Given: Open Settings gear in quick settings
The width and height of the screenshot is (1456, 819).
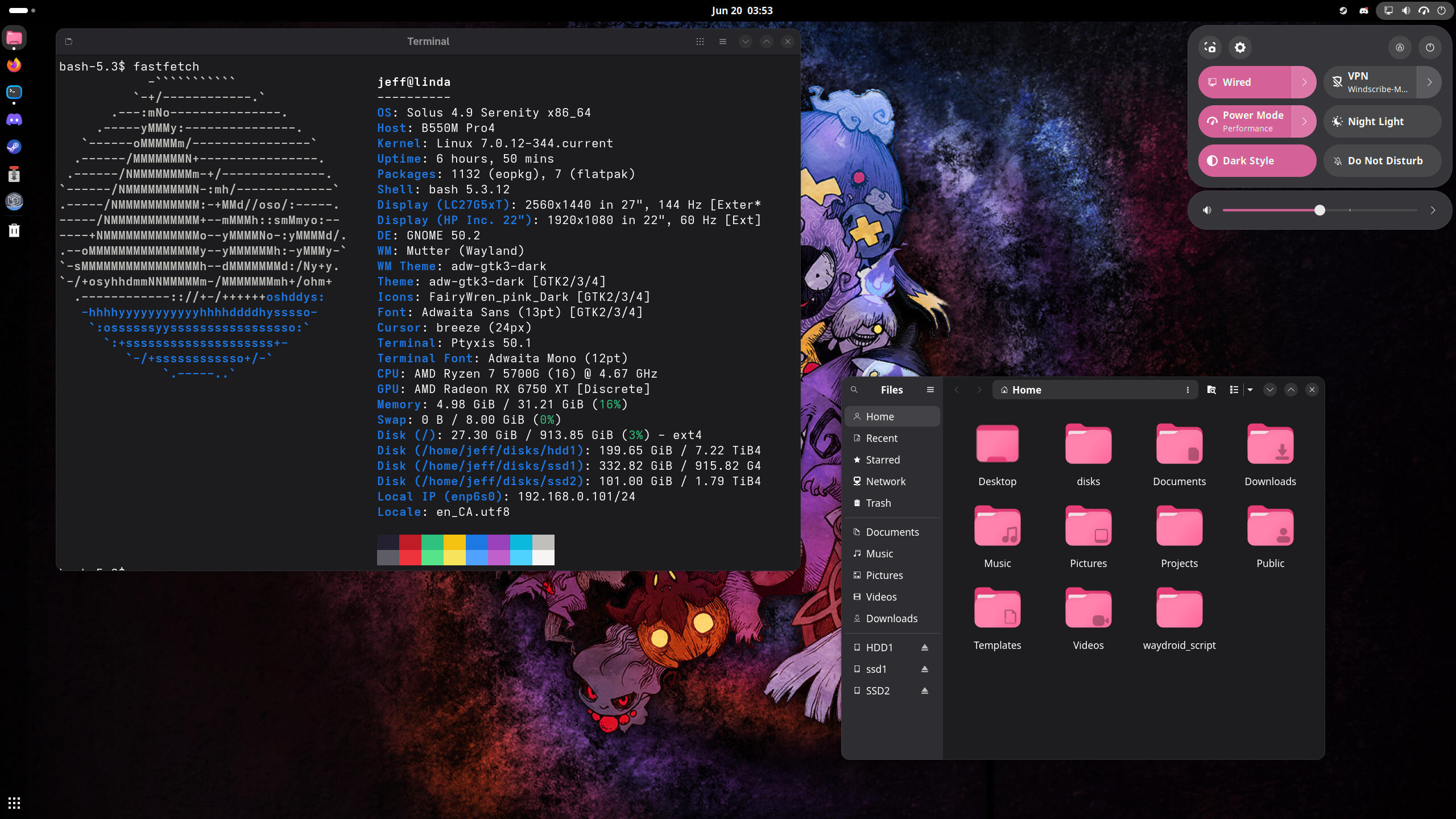Looking at the screenshot, I should coord(1240,47).
